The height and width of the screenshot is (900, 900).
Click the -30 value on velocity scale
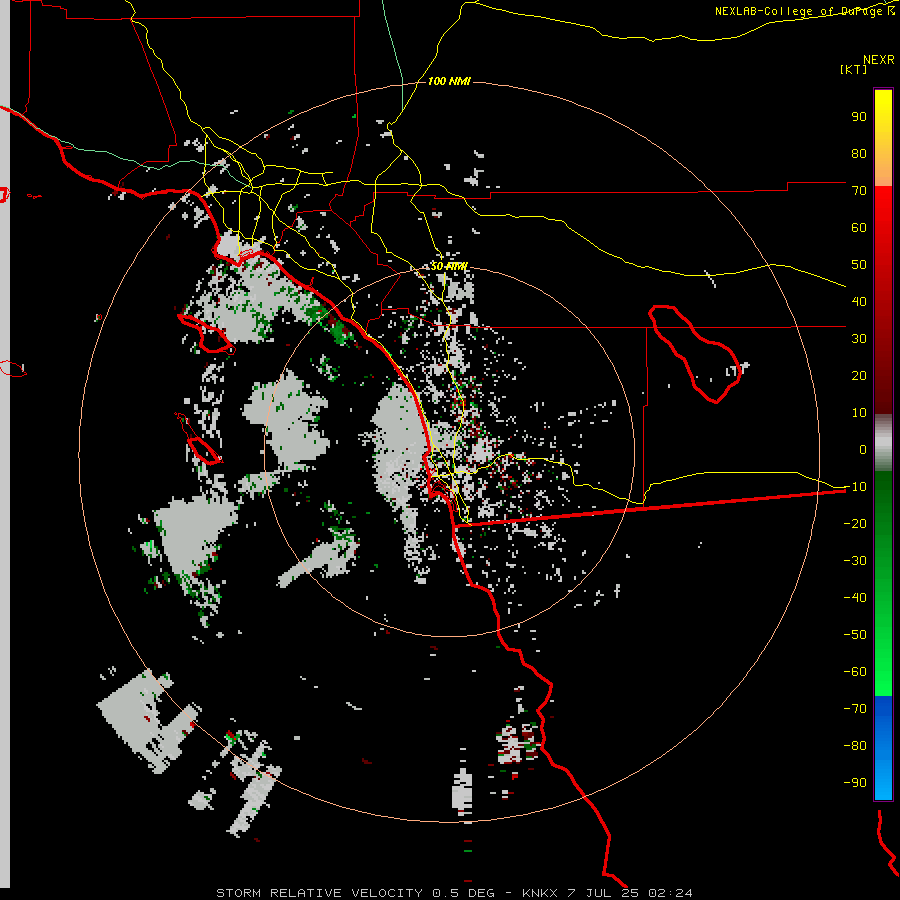click(855, 561)
